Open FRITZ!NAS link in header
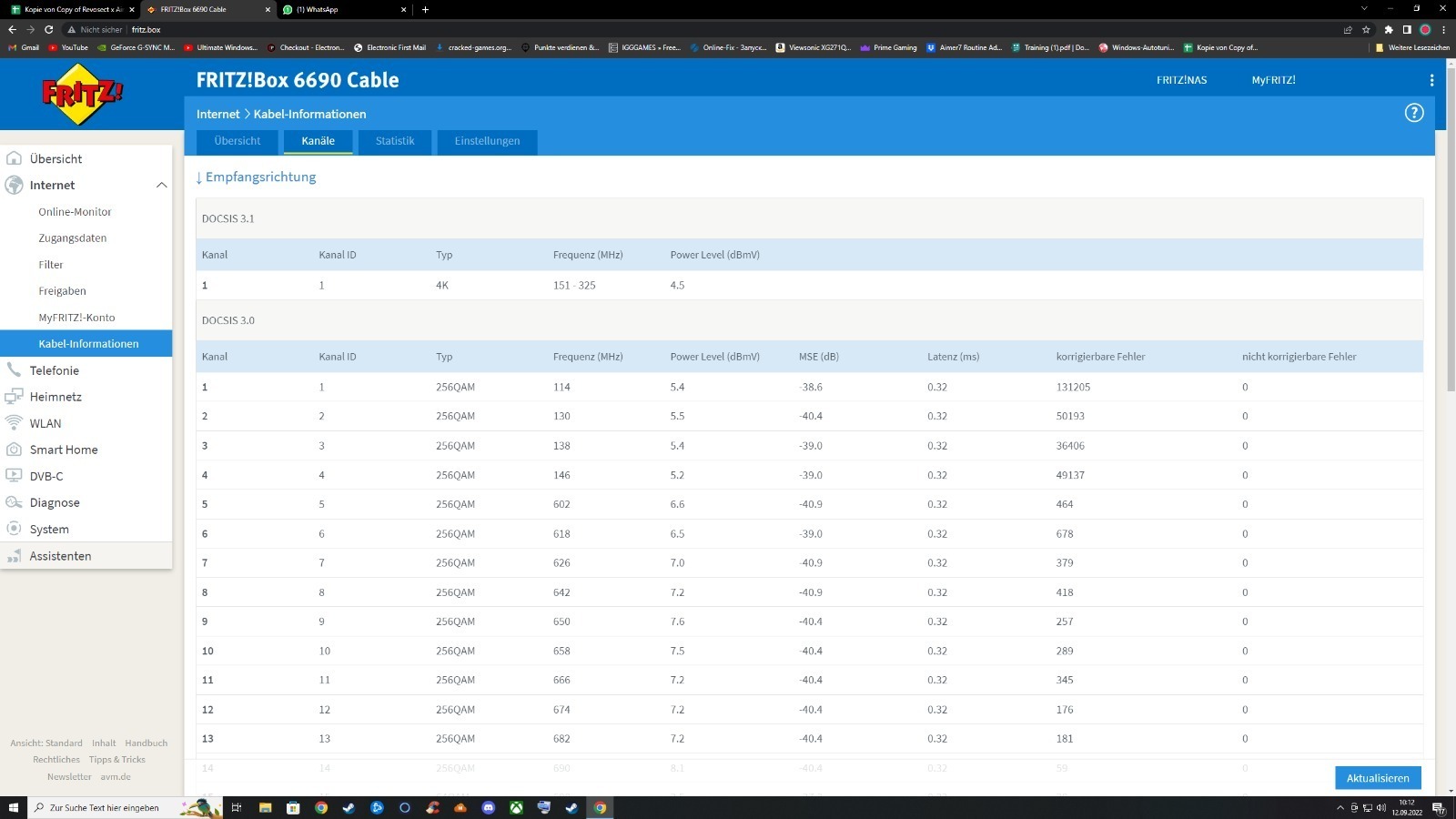This screenshot has height=819, width=1456. point(1181,80)
